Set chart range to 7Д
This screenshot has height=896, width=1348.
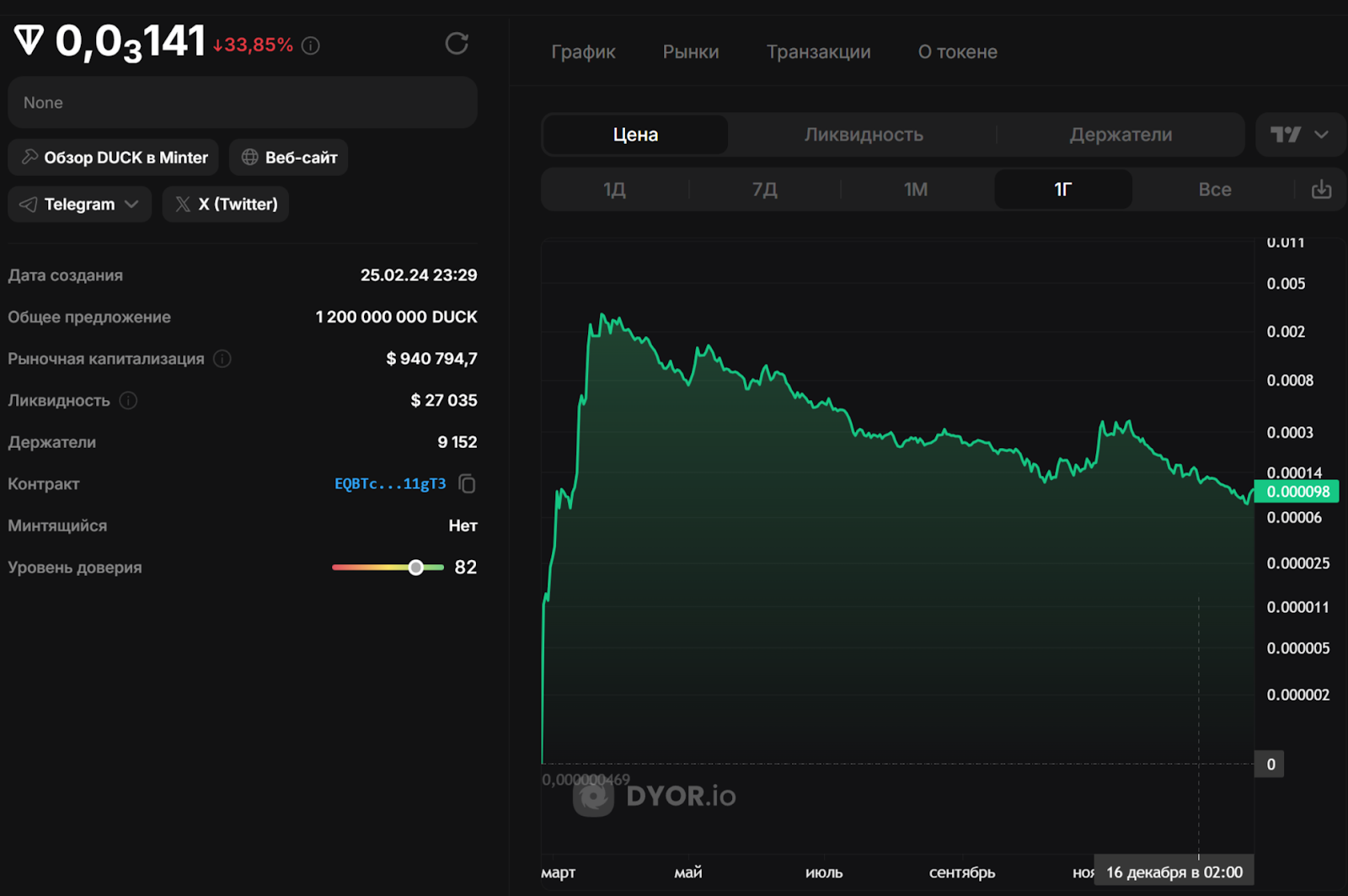click(x=765, y=189)
